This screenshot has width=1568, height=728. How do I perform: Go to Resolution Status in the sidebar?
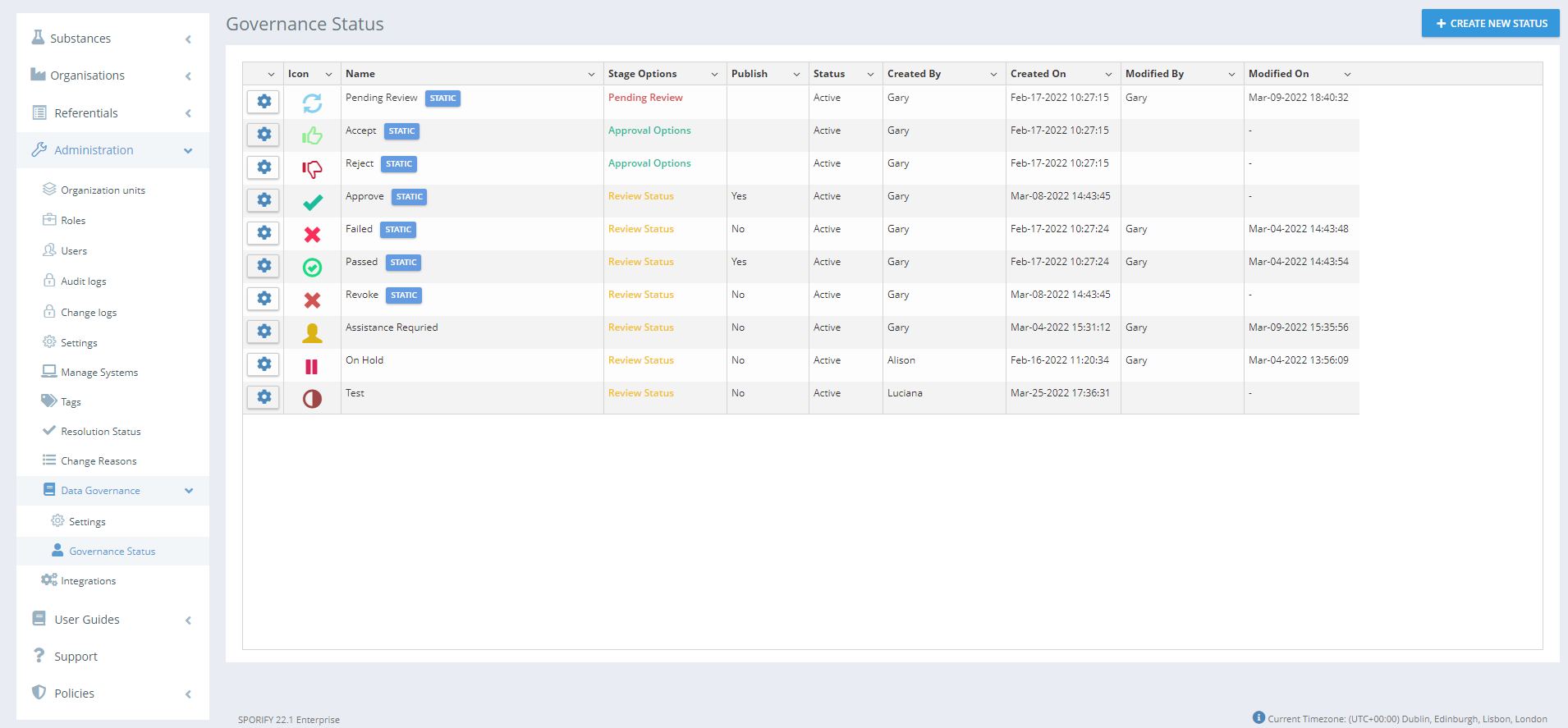pos(100,432)
